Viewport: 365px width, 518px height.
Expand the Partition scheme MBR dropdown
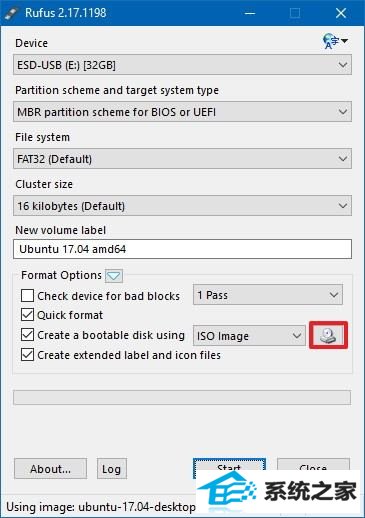tap(182, 112)
